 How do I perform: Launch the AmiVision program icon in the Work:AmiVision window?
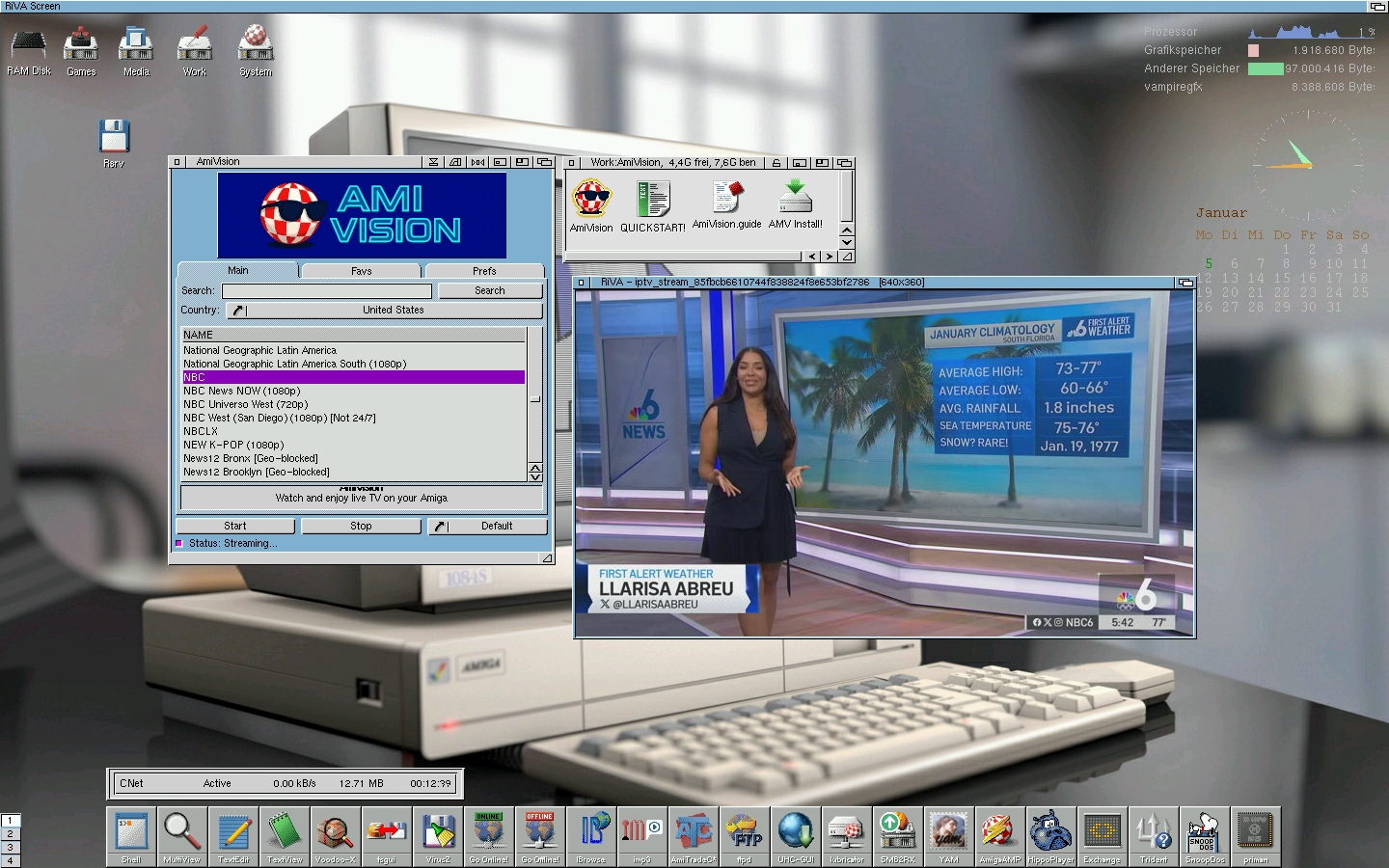pyautogui.click(x=591, y=205)
